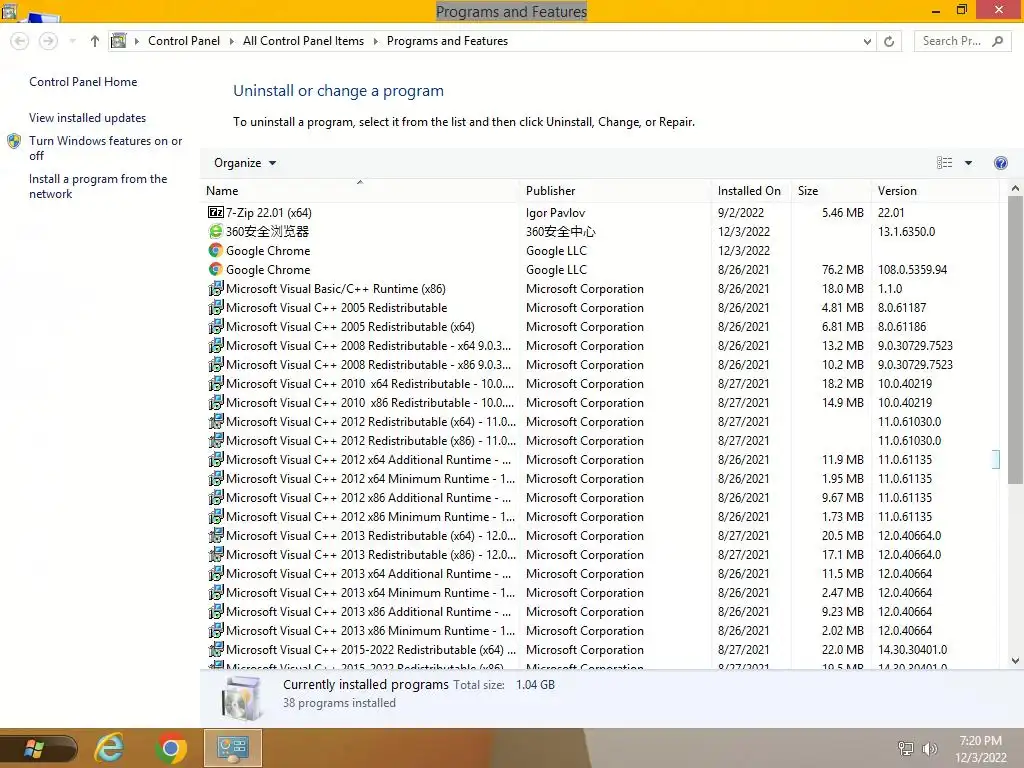This screenshot has height=768, width=1024.
Task: Click the program list vertical scrollbar thumb
Action: (x=1015, y=340)
